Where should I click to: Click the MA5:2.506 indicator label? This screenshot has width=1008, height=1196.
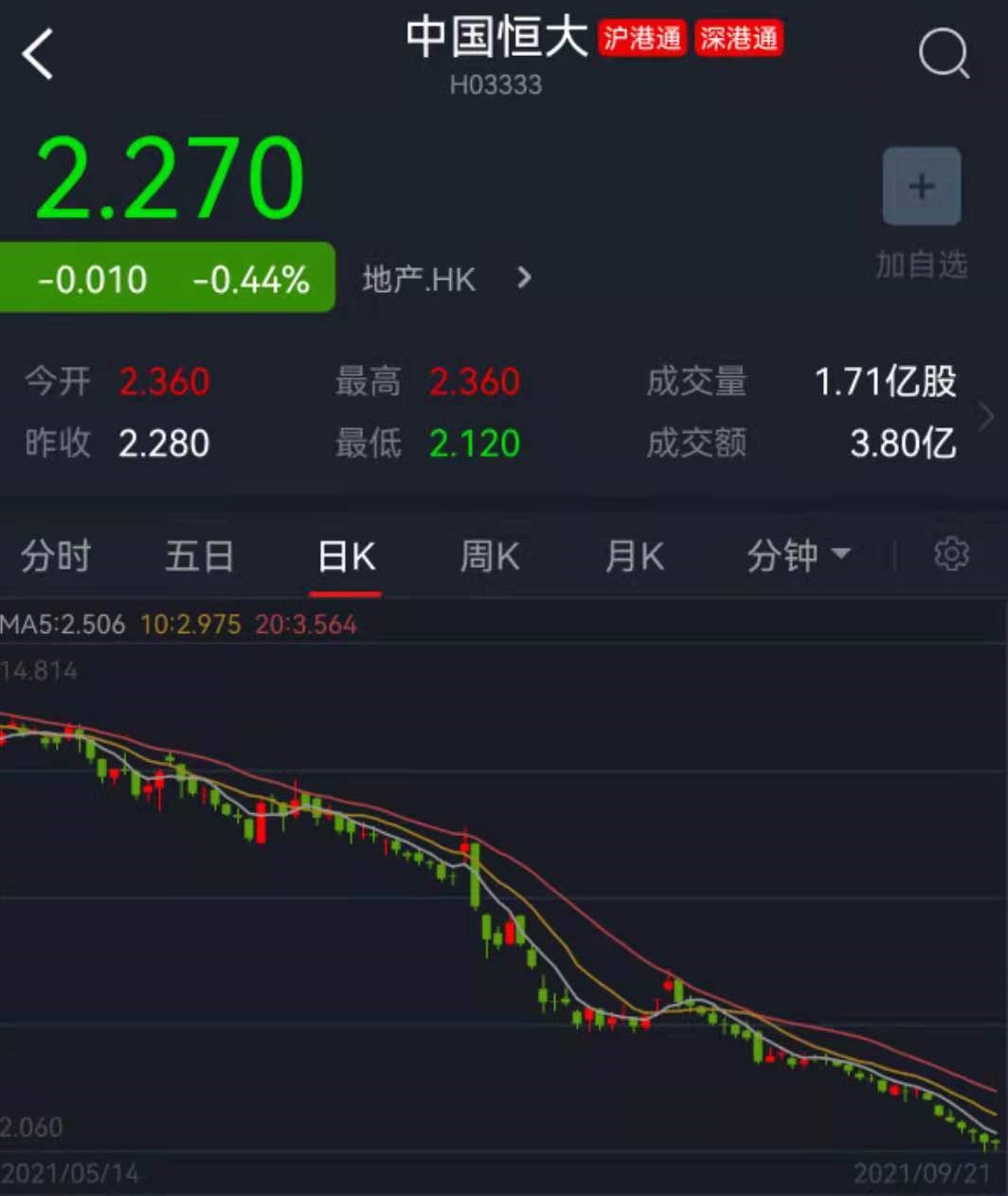63,625
